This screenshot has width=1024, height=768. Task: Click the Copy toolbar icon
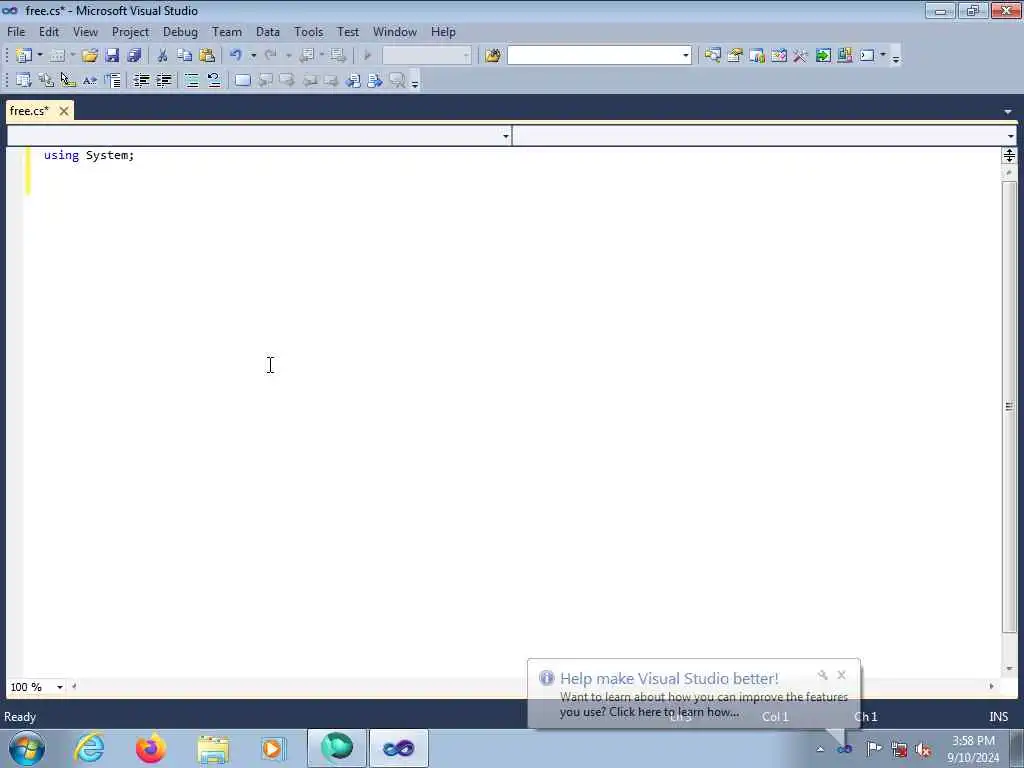pyautogui.click(x=185, y=56)
